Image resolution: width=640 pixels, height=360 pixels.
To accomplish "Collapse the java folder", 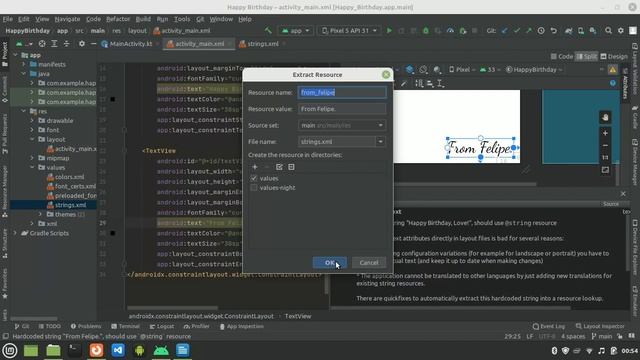I will [23, 74].
